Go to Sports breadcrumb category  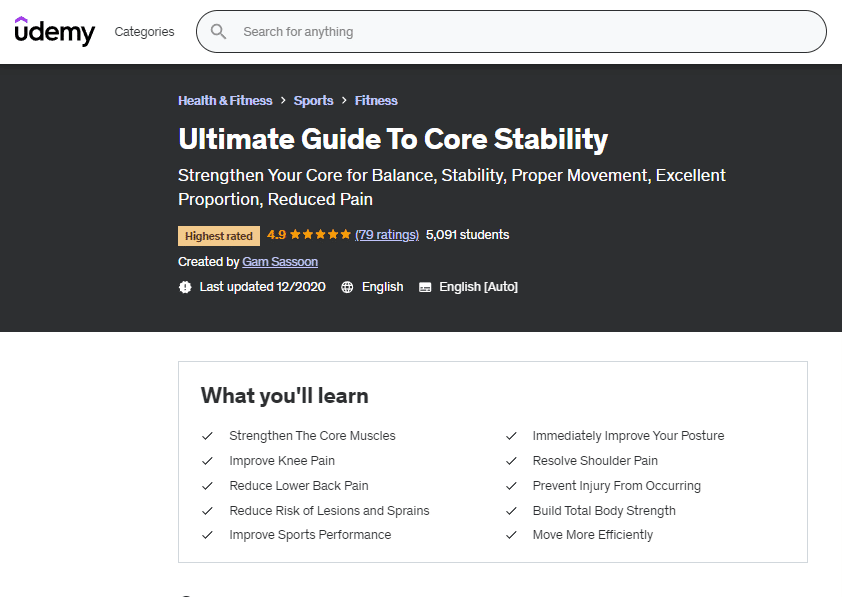coord(313,100)
